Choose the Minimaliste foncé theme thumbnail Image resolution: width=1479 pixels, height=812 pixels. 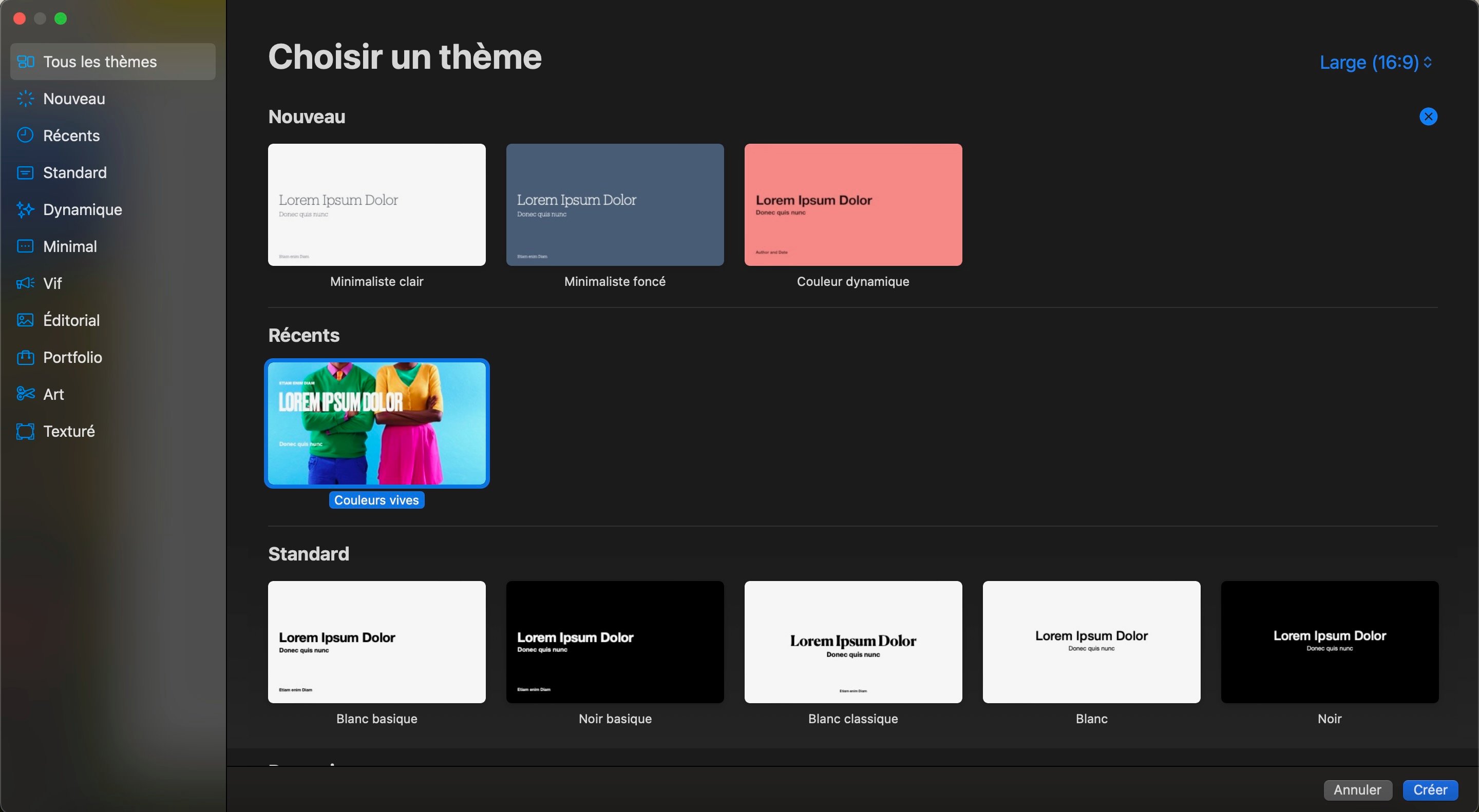coord(615,205)
